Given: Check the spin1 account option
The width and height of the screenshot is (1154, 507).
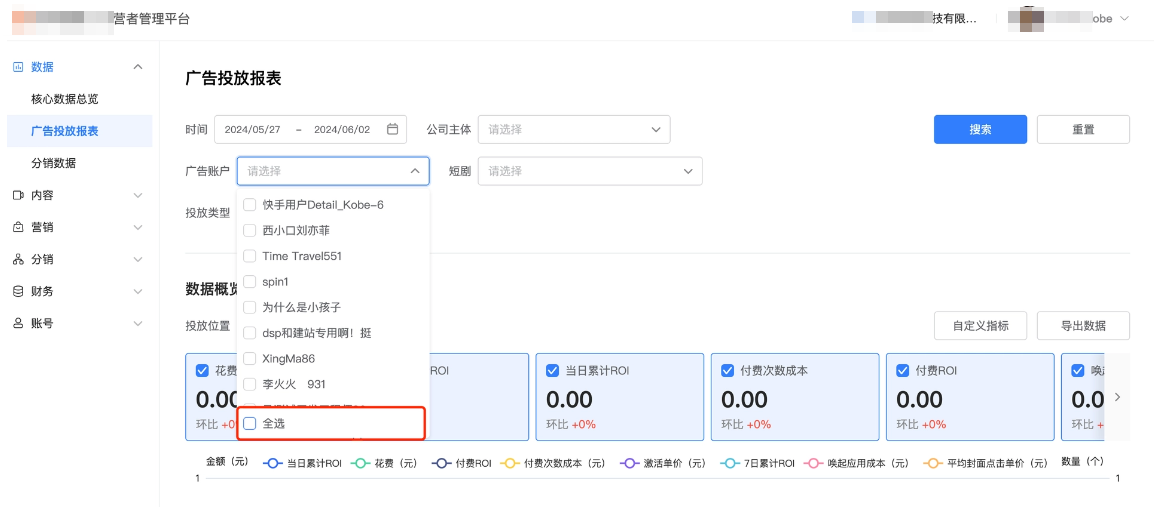Looking at the screenshot, I should 249,282.
